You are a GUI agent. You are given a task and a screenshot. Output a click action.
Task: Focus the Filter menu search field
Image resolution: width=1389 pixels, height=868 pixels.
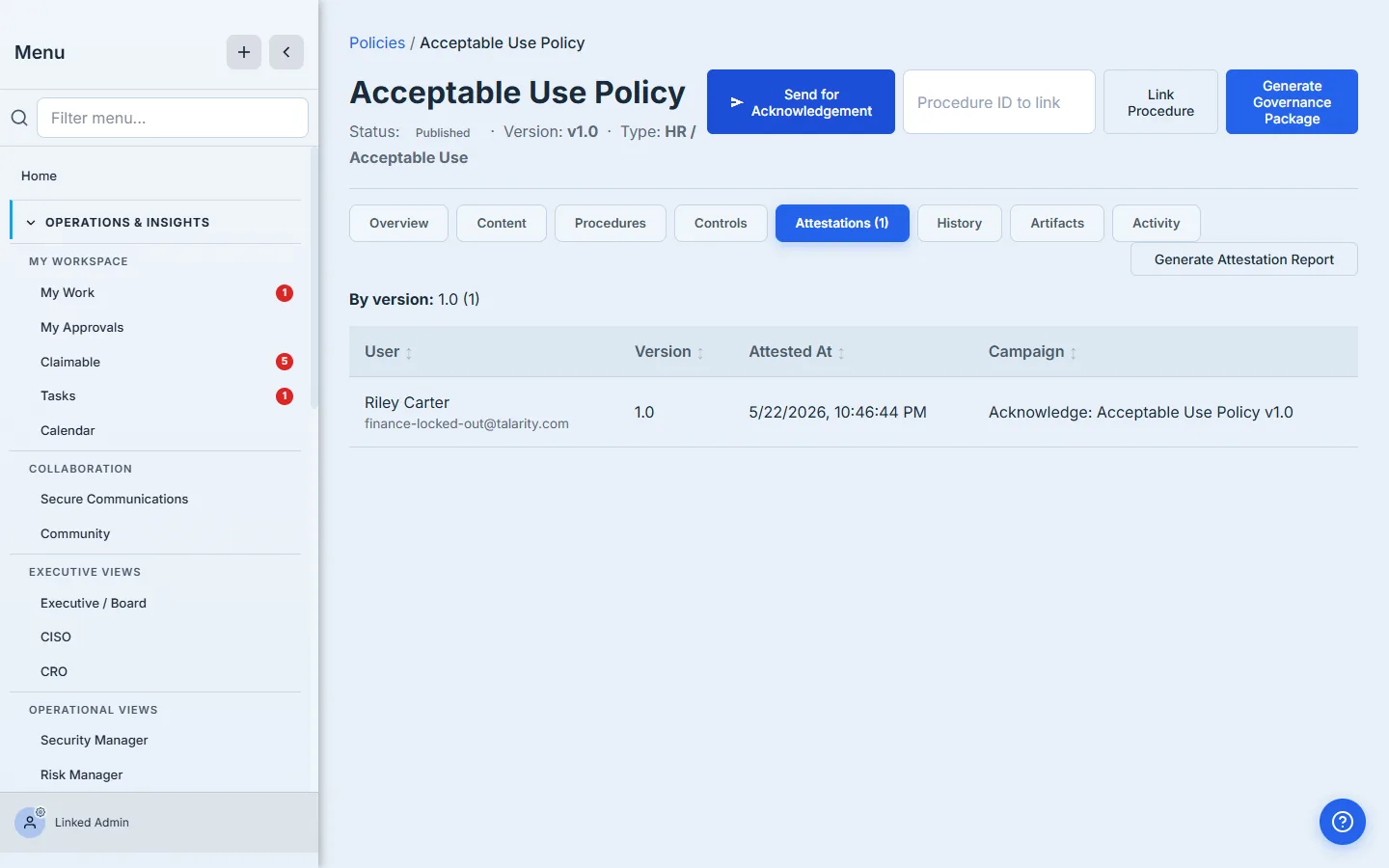(173, 118)
